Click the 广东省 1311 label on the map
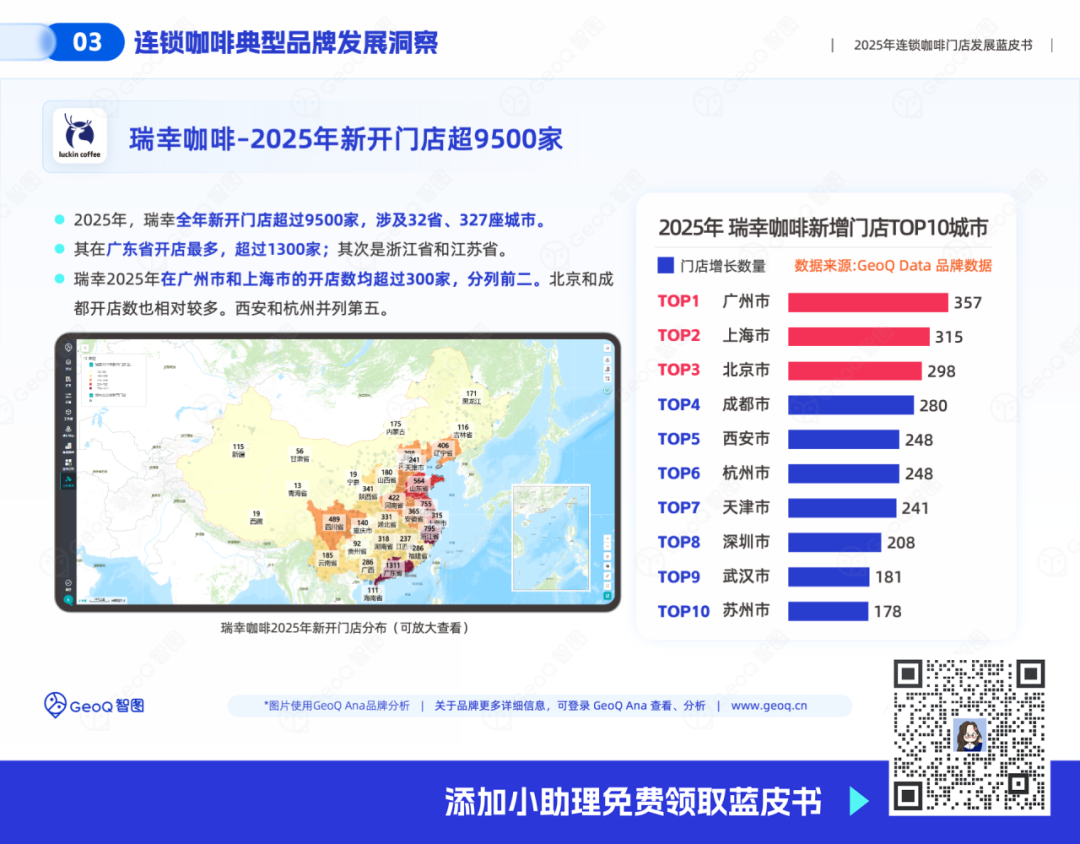Viewport: 1080px width, 844px height. 393,569
